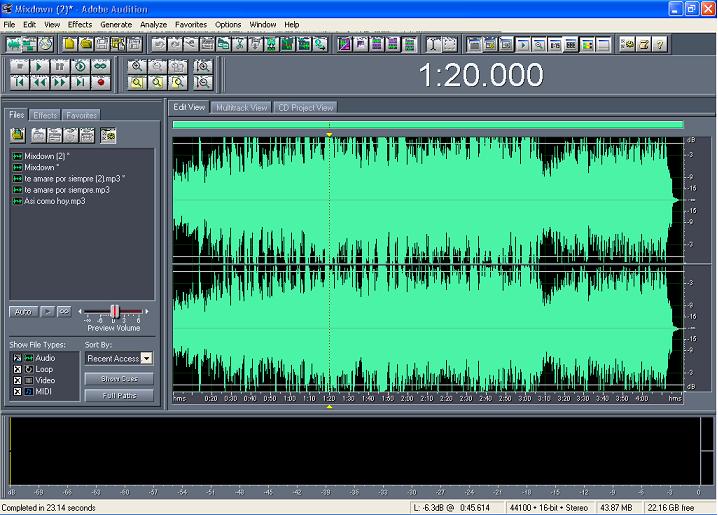Start recording with red Record button
Screen dimensions: 718x515
tap(100, 82)
